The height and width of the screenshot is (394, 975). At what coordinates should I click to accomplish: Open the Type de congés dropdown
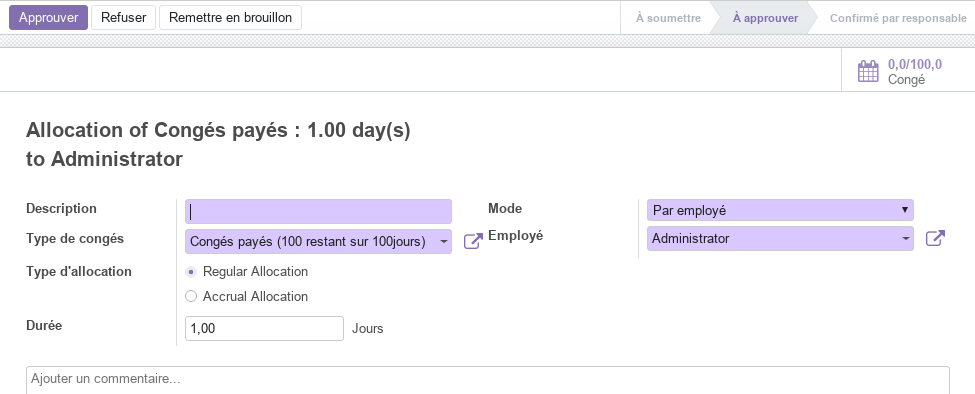(x=318, y=242)
